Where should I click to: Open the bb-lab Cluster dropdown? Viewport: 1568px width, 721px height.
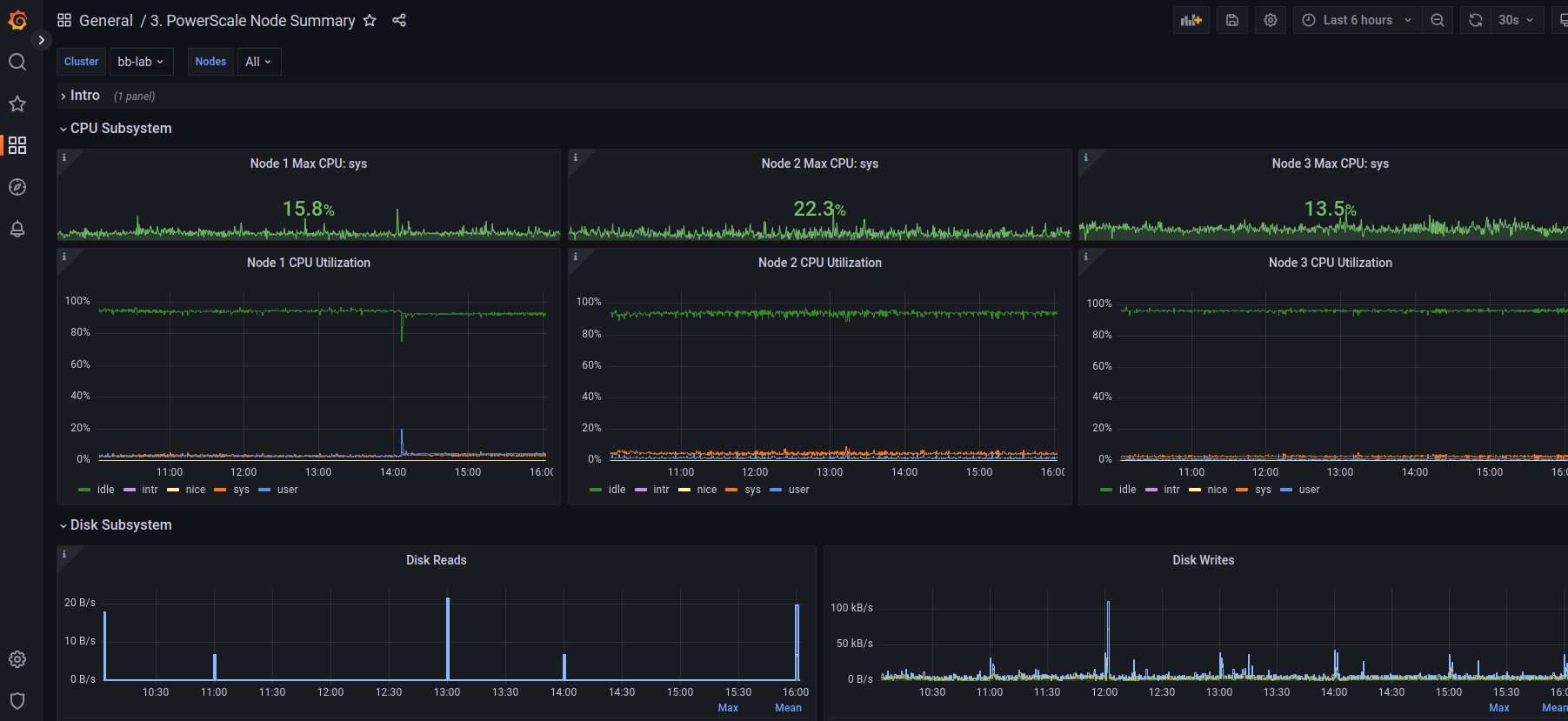pyautogui.click(x=141, y=62)
